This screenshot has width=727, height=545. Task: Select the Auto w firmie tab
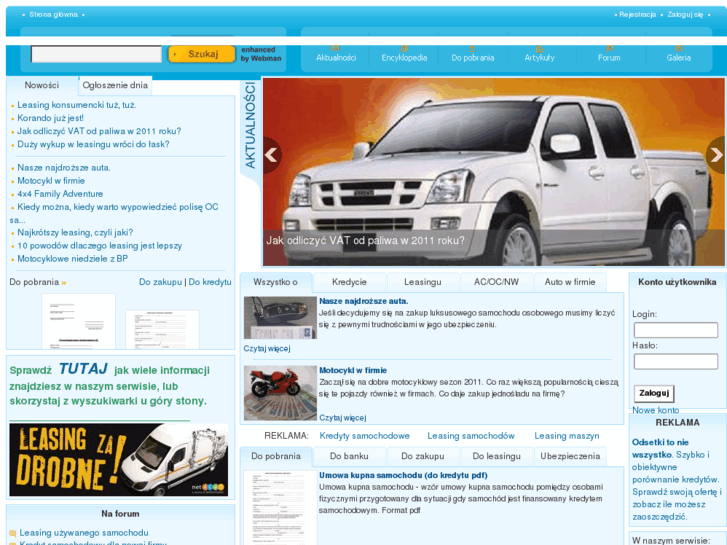(570, 282)
